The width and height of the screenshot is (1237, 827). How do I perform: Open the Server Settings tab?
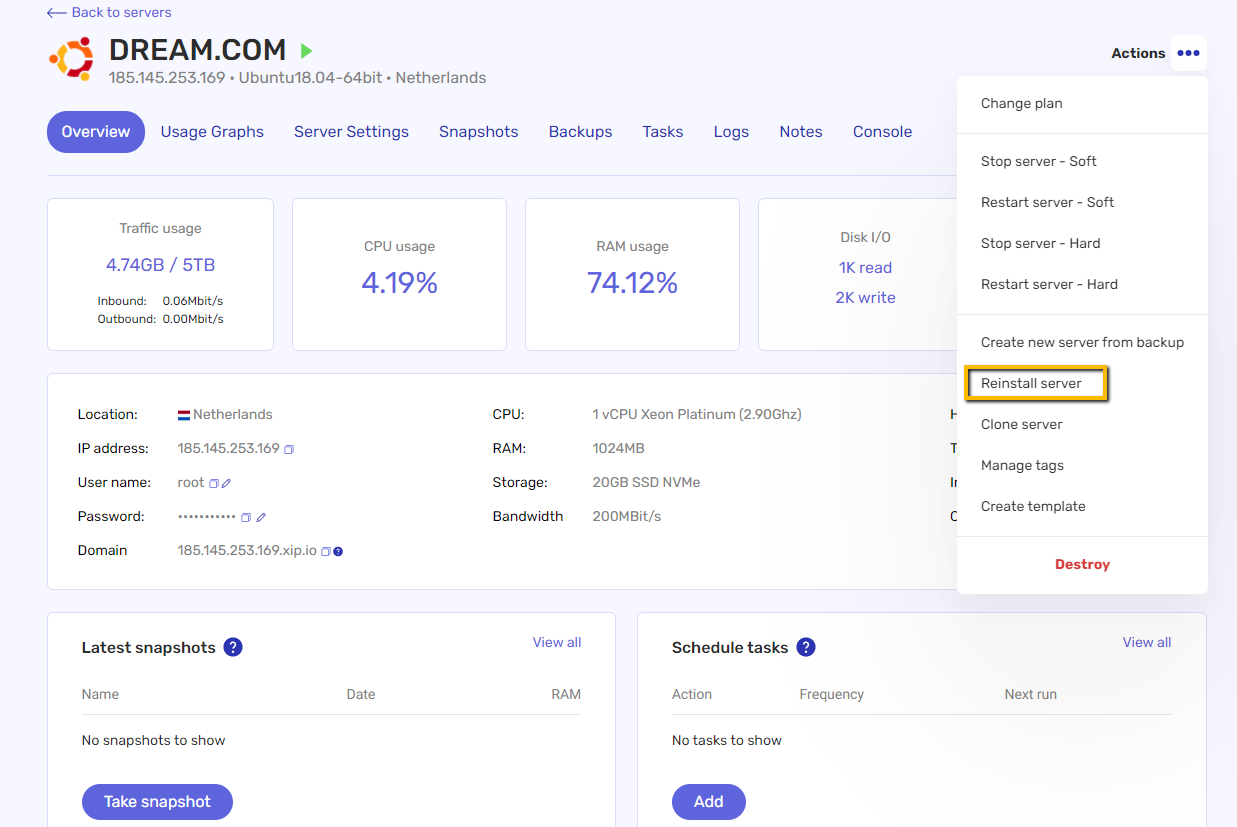click(x=351, y=132)
